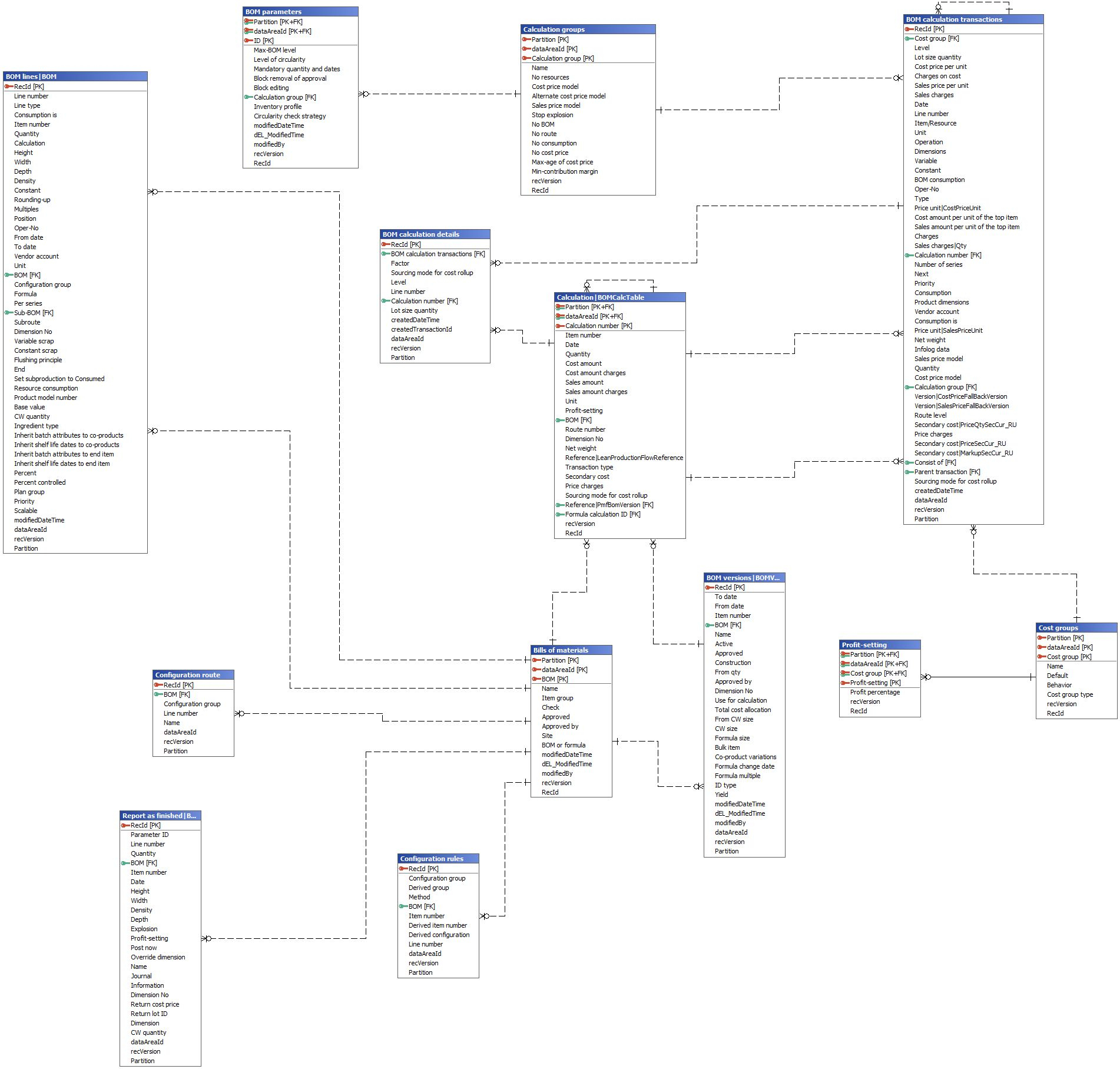Click the FK key icon beside BOM in Configuration rules
The width and height of the screenshot is (1120, 1069).
403,906
